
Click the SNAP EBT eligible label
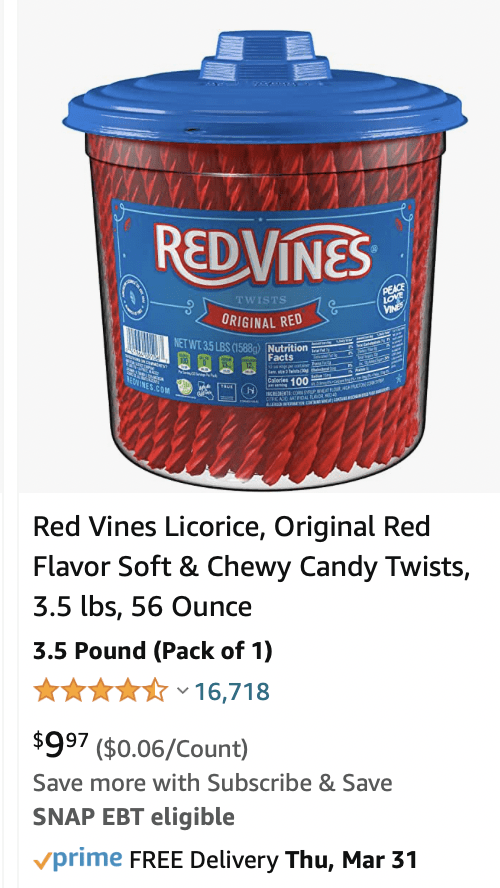click(x=134, y=817)
